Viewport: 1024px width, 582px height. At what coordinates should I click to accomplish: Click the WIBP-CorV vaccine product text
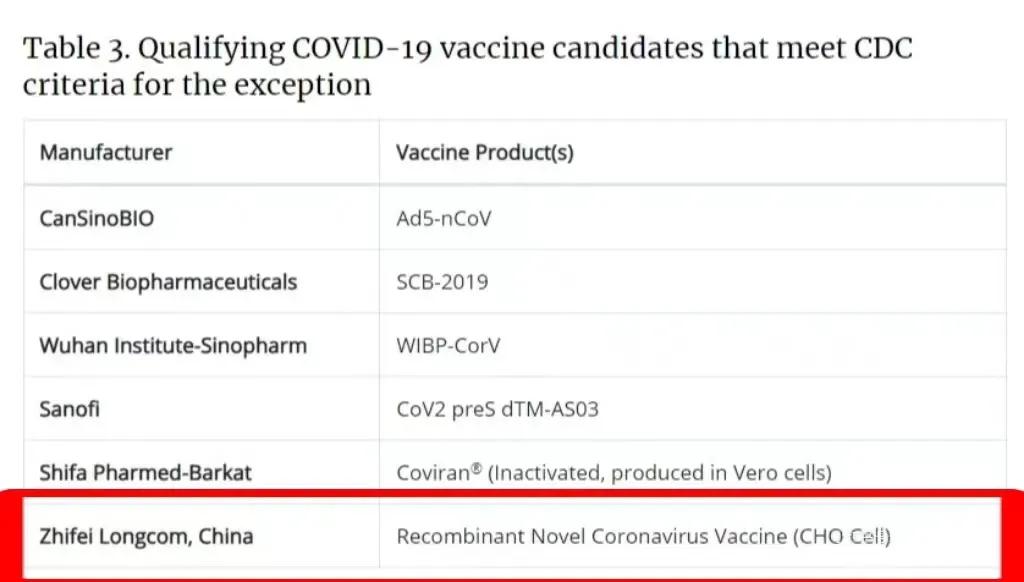(x=448, y=346)
